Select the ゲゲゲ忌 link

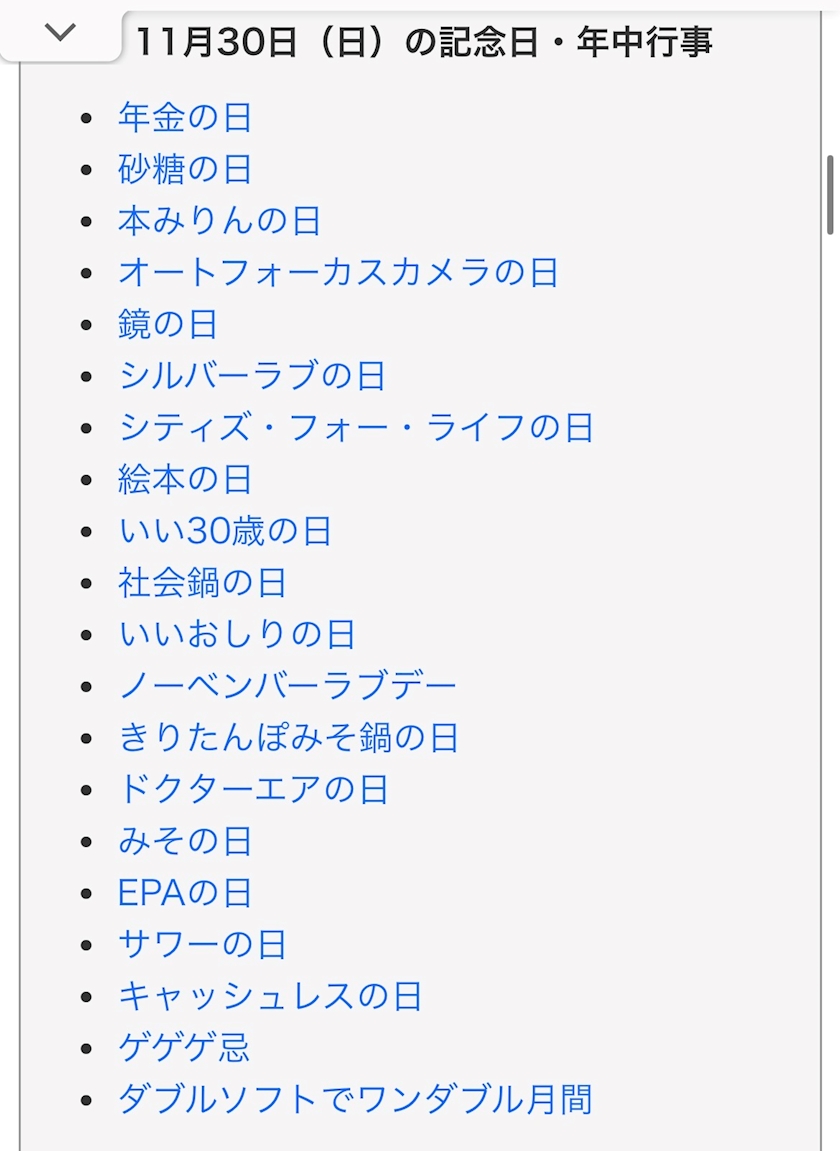[x=184, y=1048]
